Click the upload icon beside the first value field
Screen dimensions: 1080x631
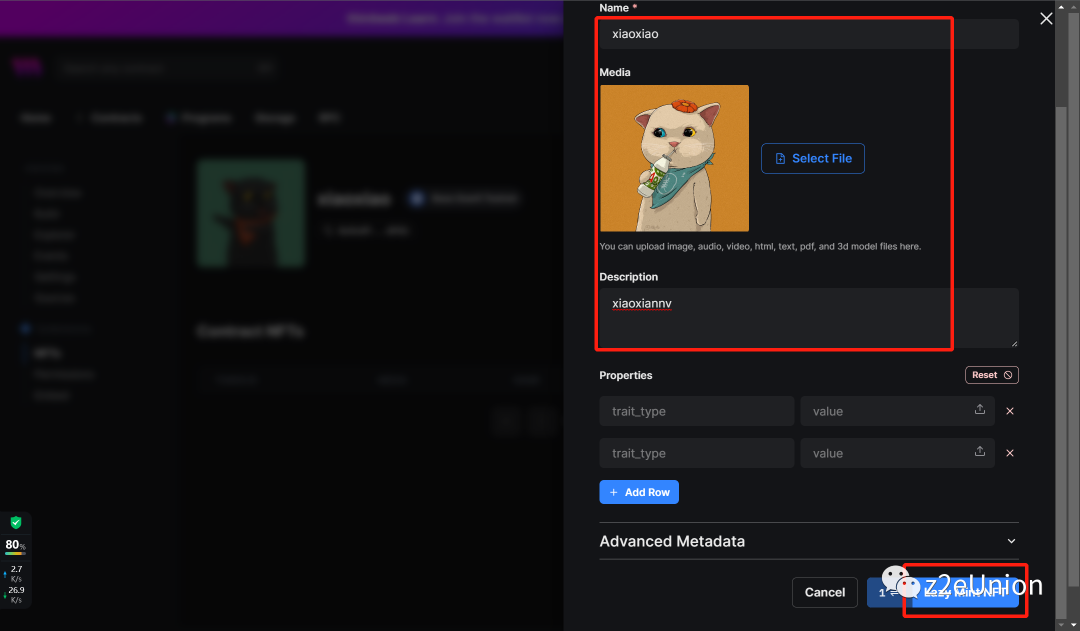point(979,411)
